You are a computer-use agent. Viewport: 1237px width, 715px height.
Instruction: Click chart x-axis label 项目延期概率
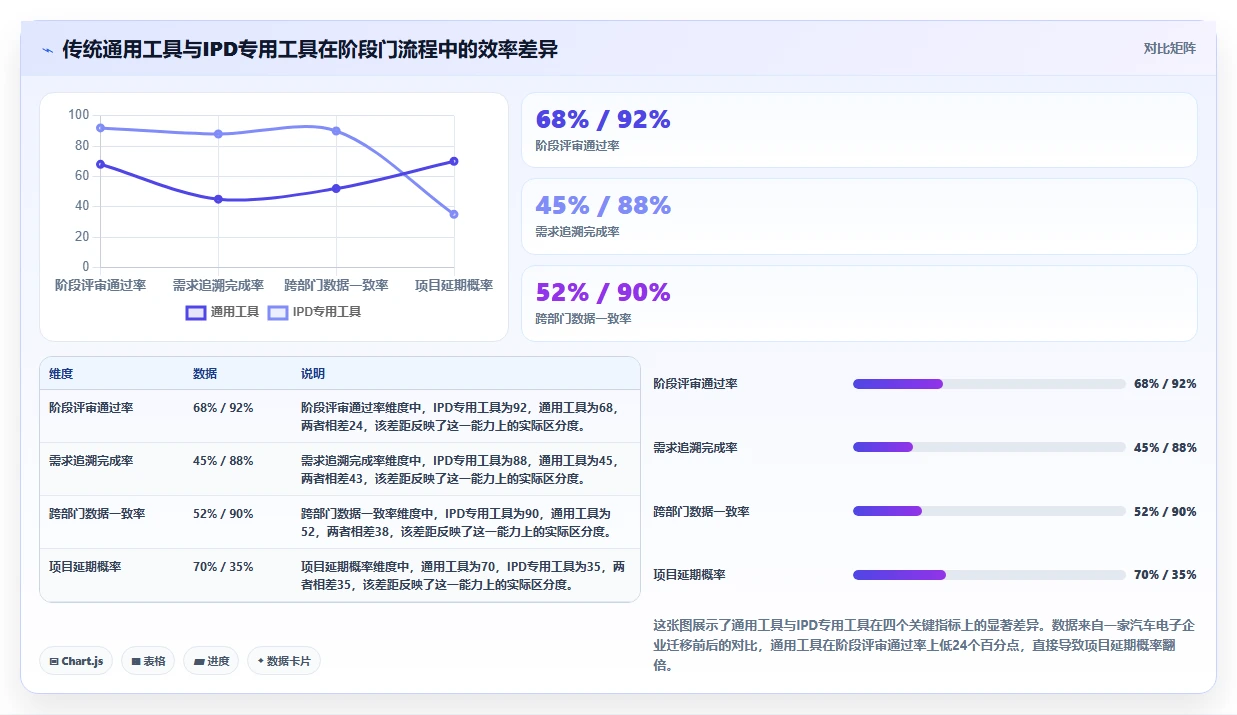click(454, 286)
